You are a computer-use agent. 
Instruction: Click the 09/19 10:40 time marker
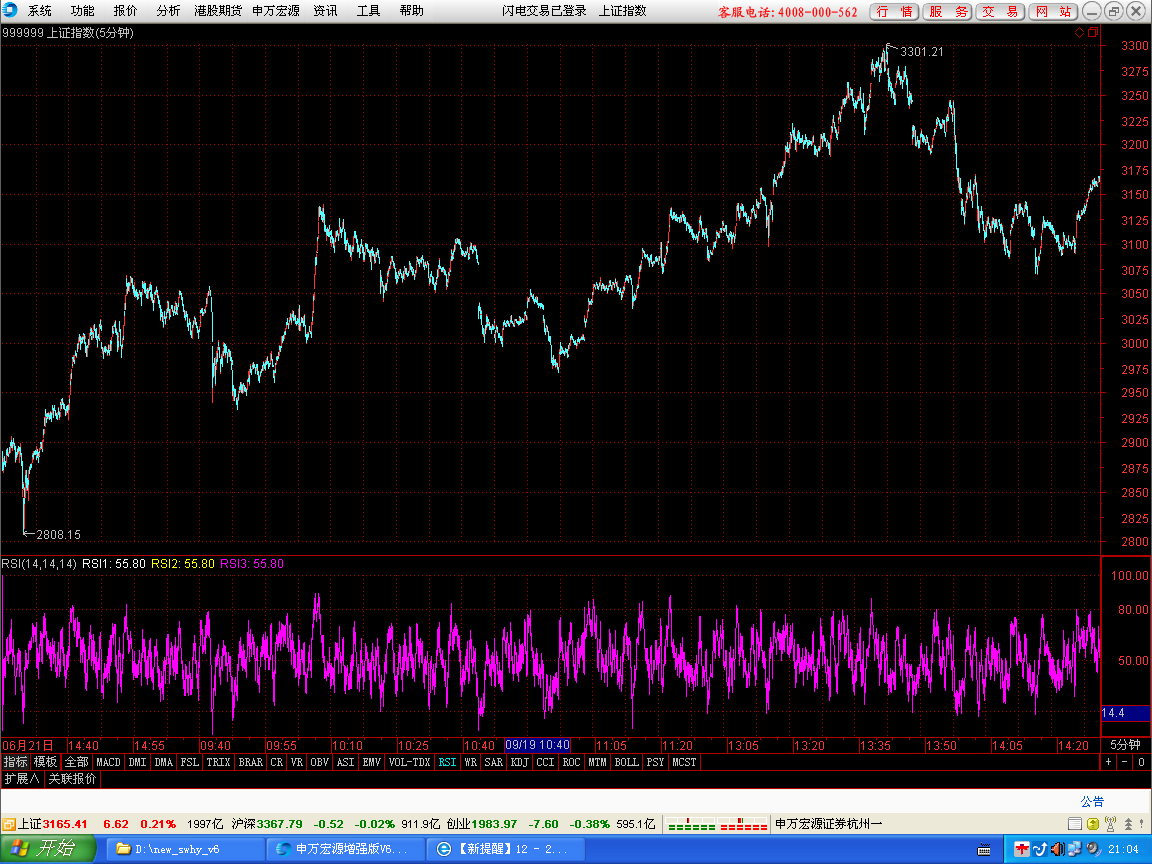tap(537, 745)
